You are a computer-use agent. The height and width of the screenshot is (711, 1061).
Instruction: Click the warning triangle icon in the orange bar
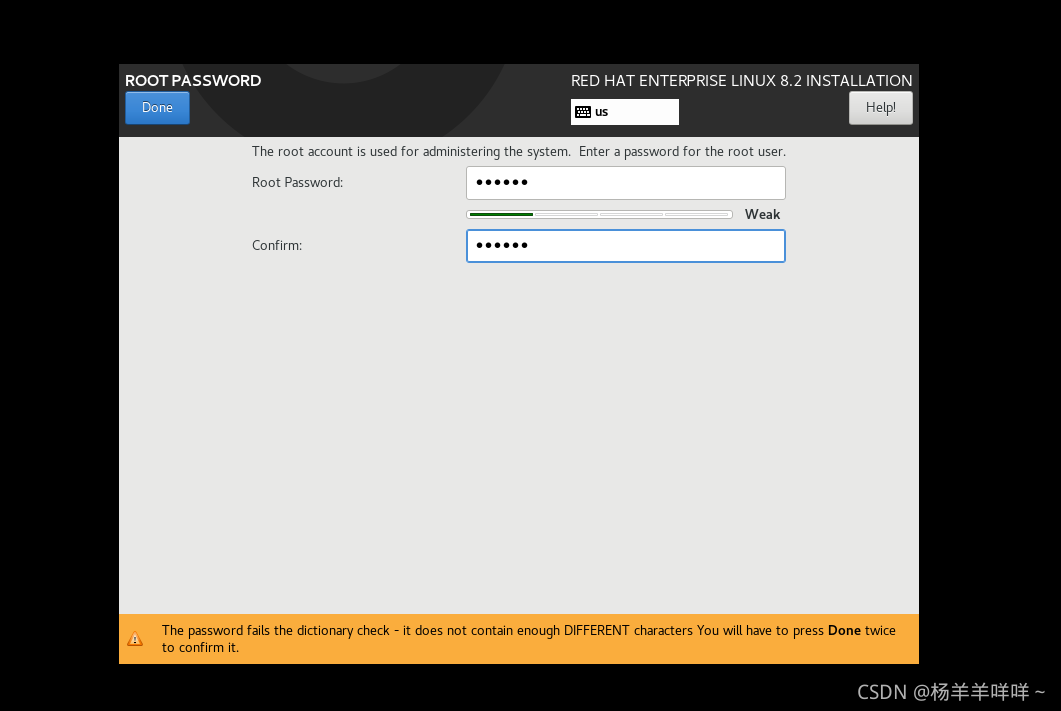click(x=135, y=639)
